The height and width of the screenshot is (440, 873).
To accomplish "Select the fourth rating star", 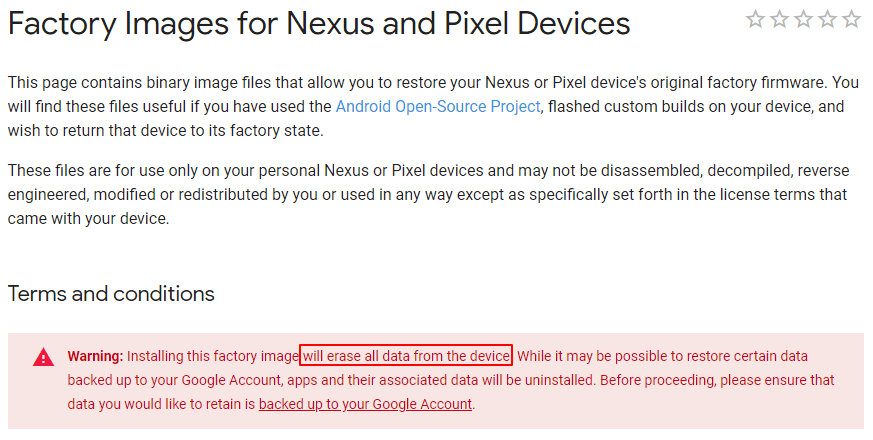I will click(827, 19).
